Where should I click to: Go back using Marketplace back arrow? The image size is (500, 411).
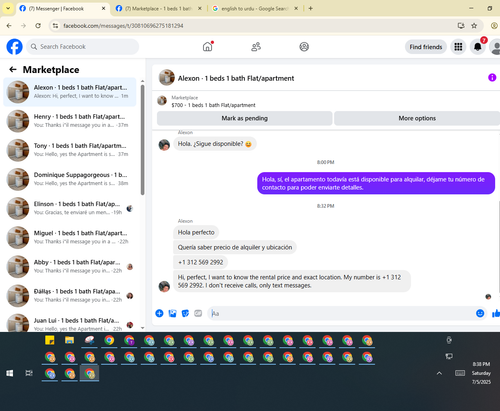[x=13, y=69]
